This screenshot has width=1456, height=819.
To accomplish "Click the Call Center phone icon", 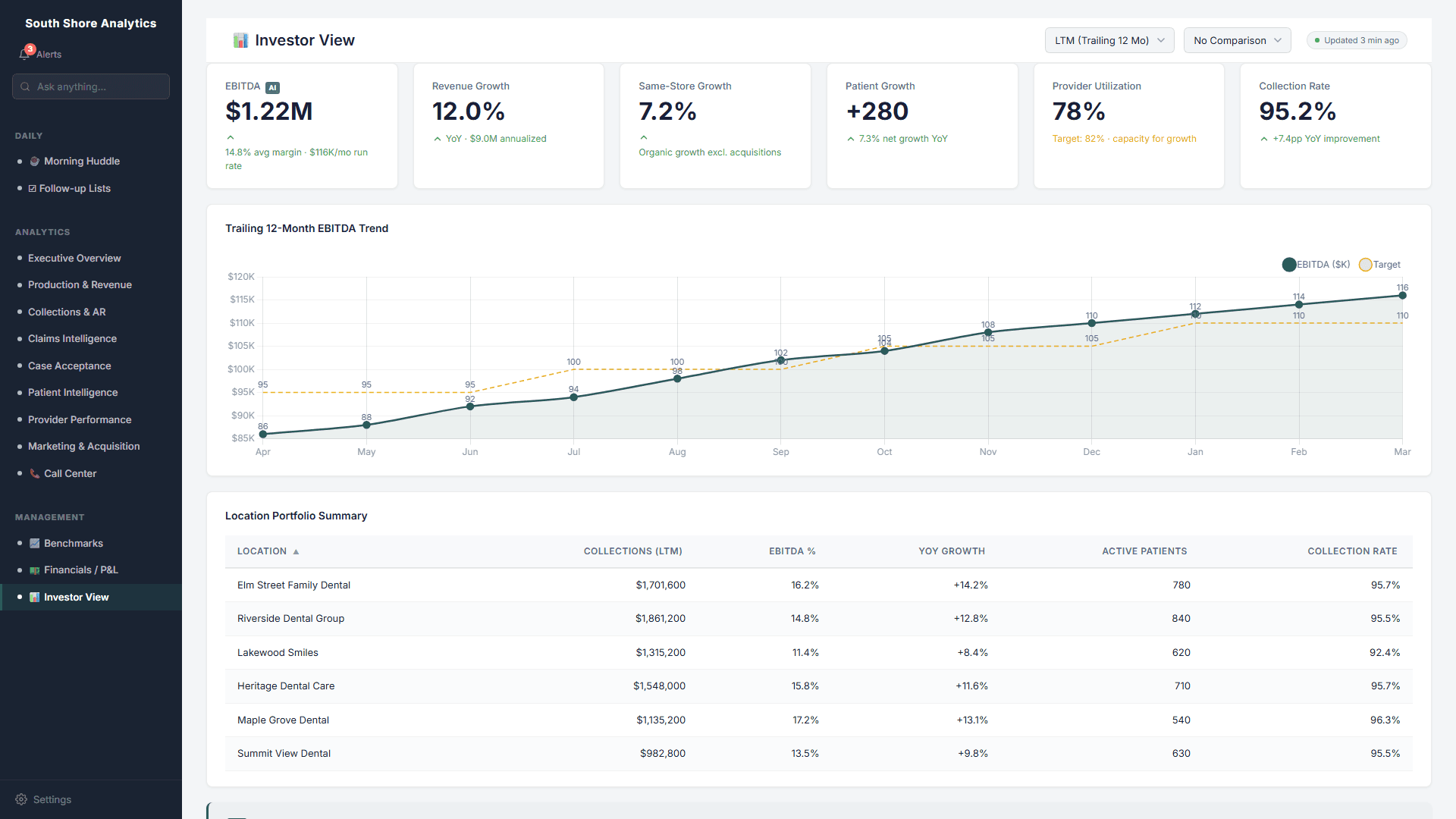I will [34, 474].
